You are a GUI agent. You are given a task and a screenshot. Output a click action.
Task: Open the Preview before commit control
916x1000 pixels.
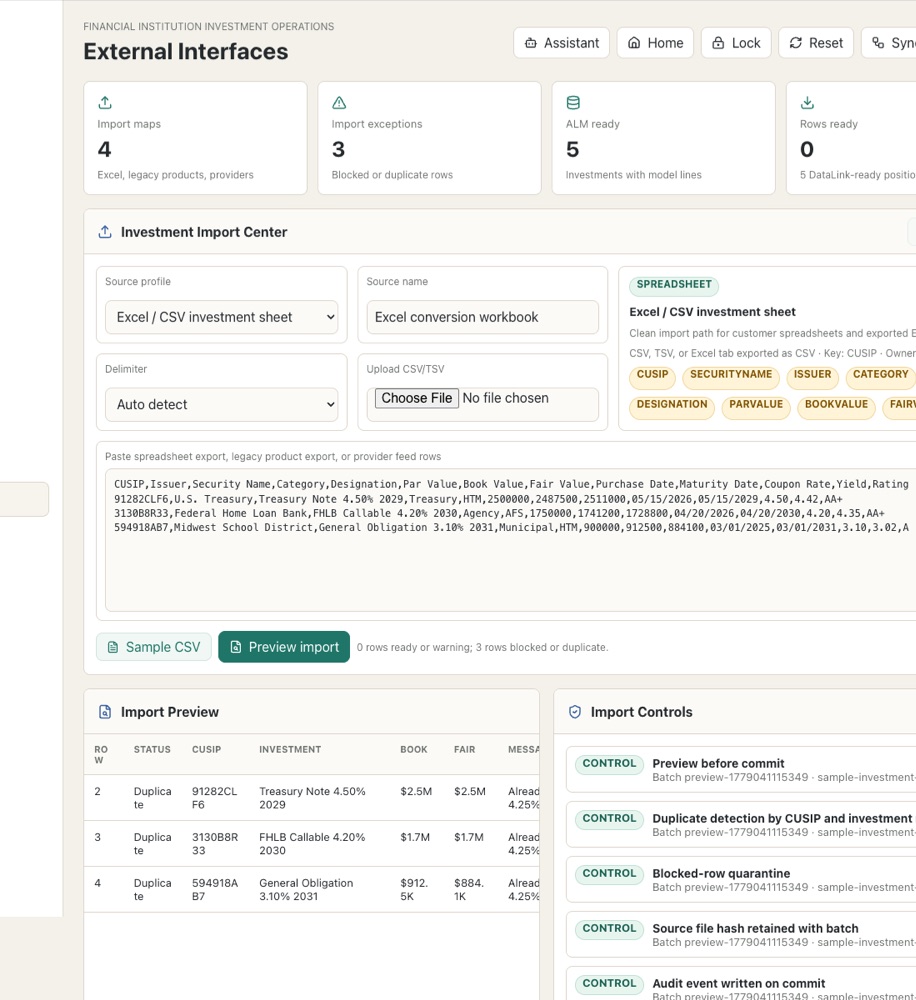coord(741,770)
